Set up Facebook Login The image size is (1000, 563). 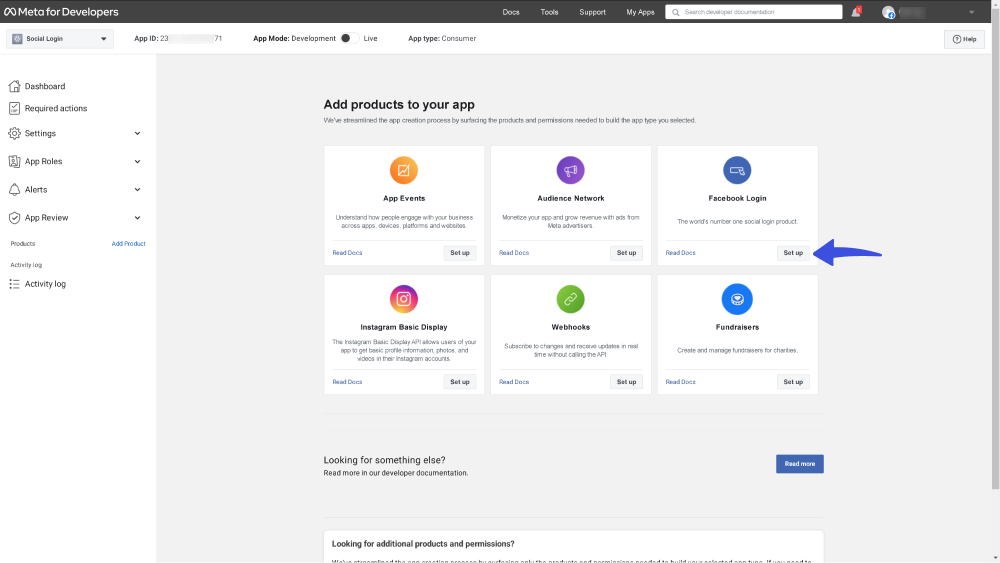[793, 253]
